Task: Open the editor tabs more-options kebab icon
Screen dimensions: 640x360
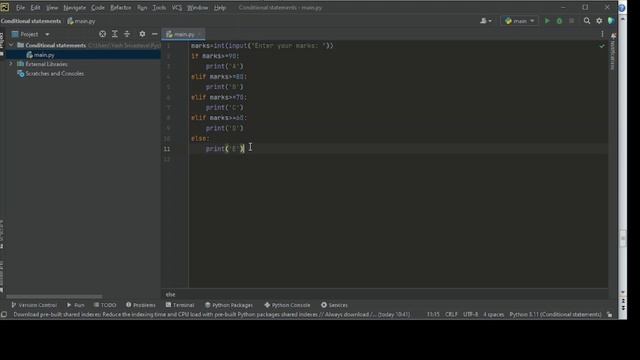Action: coord(602,34)
